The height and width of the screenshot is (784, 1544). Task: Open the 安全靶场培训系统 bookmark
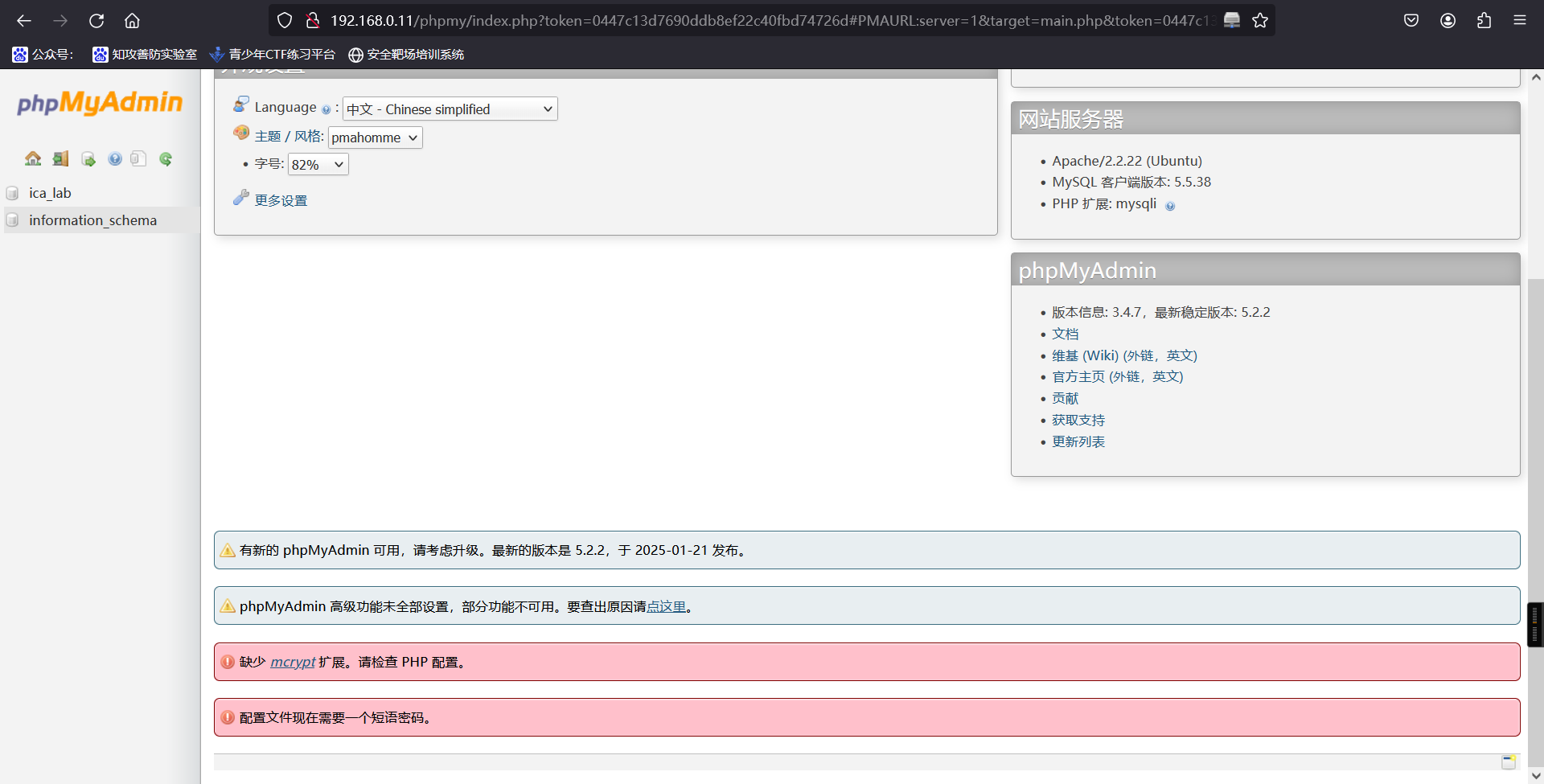coord(406,55)
